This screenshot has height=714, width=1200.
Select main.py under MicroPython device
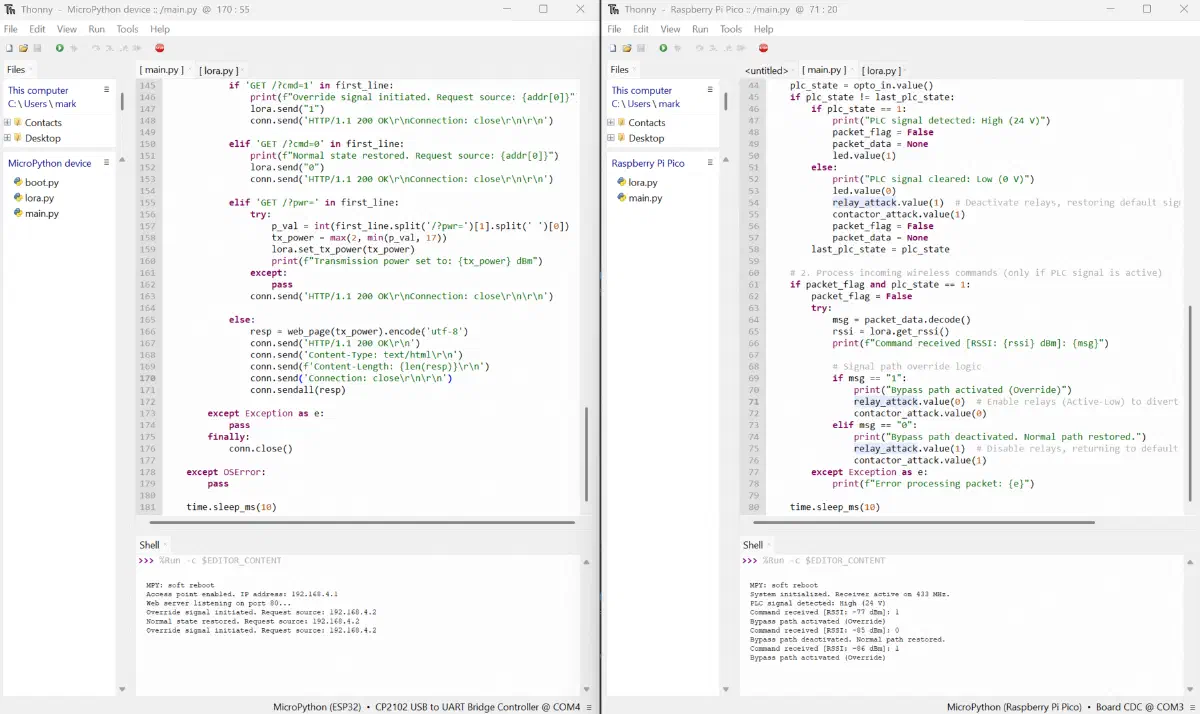click(41, 213)
